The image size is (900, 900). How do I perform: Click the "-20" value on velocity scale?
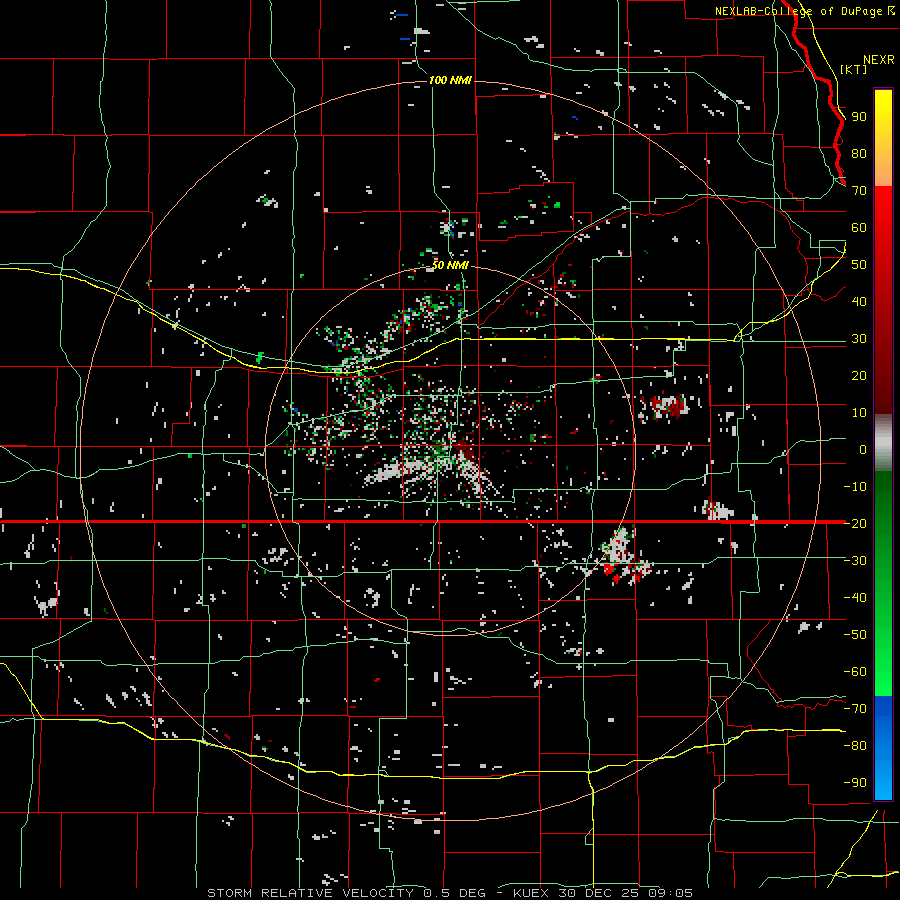[x=855, y=524]
